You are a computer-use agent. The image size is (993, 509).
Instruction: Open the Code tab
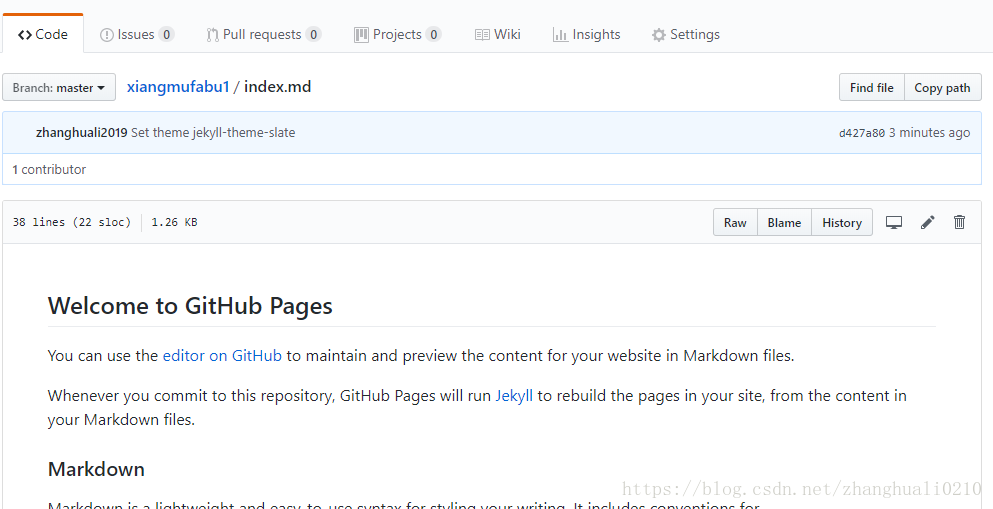coord(42,34)
